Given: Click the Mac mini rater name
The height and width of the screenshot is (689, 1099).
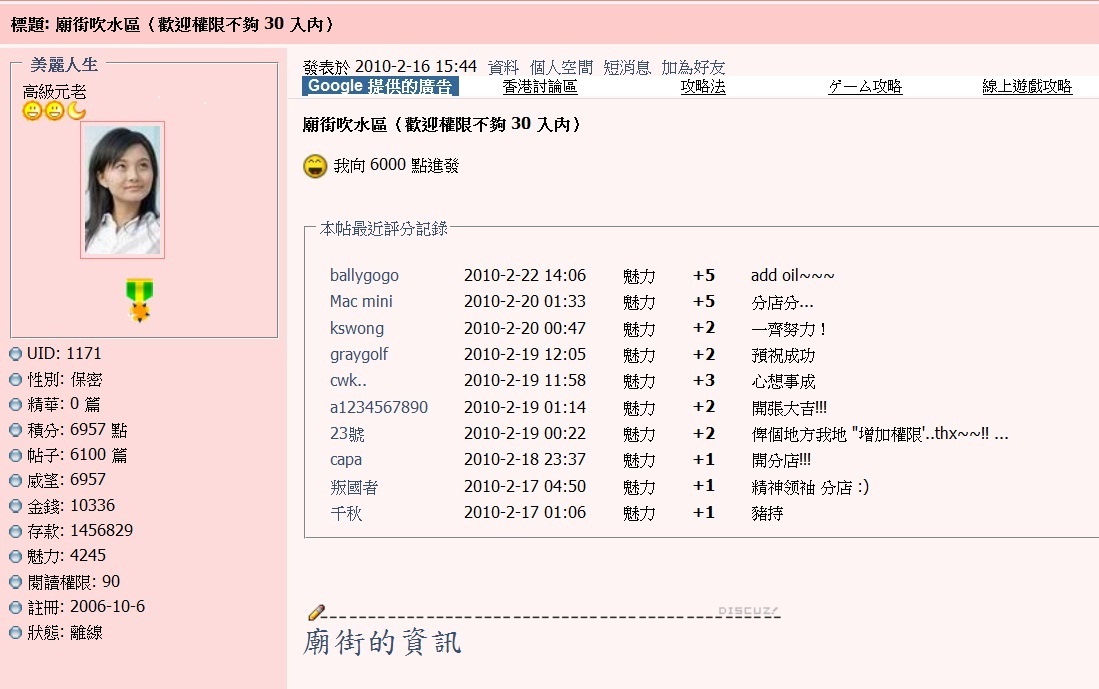Looking at the screenshot, I should click(362, 301).
